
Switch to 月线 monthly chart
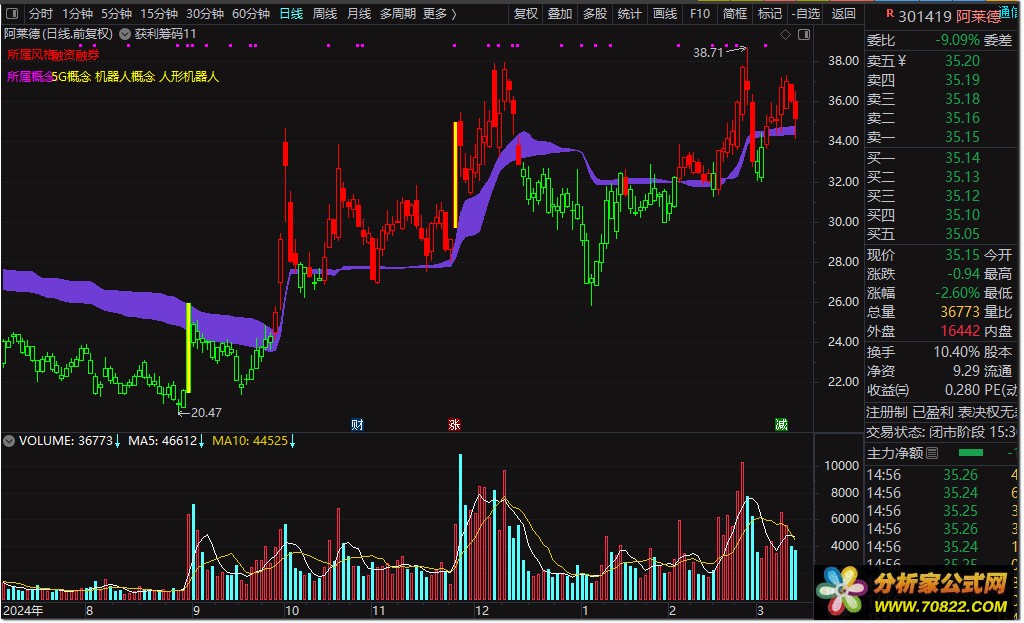click(x=359, y=14)
